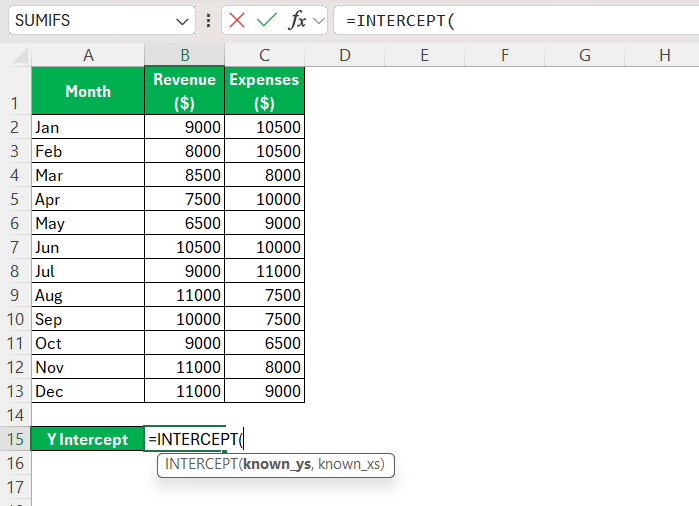Click the Dec cell

[x=88, y=391]
